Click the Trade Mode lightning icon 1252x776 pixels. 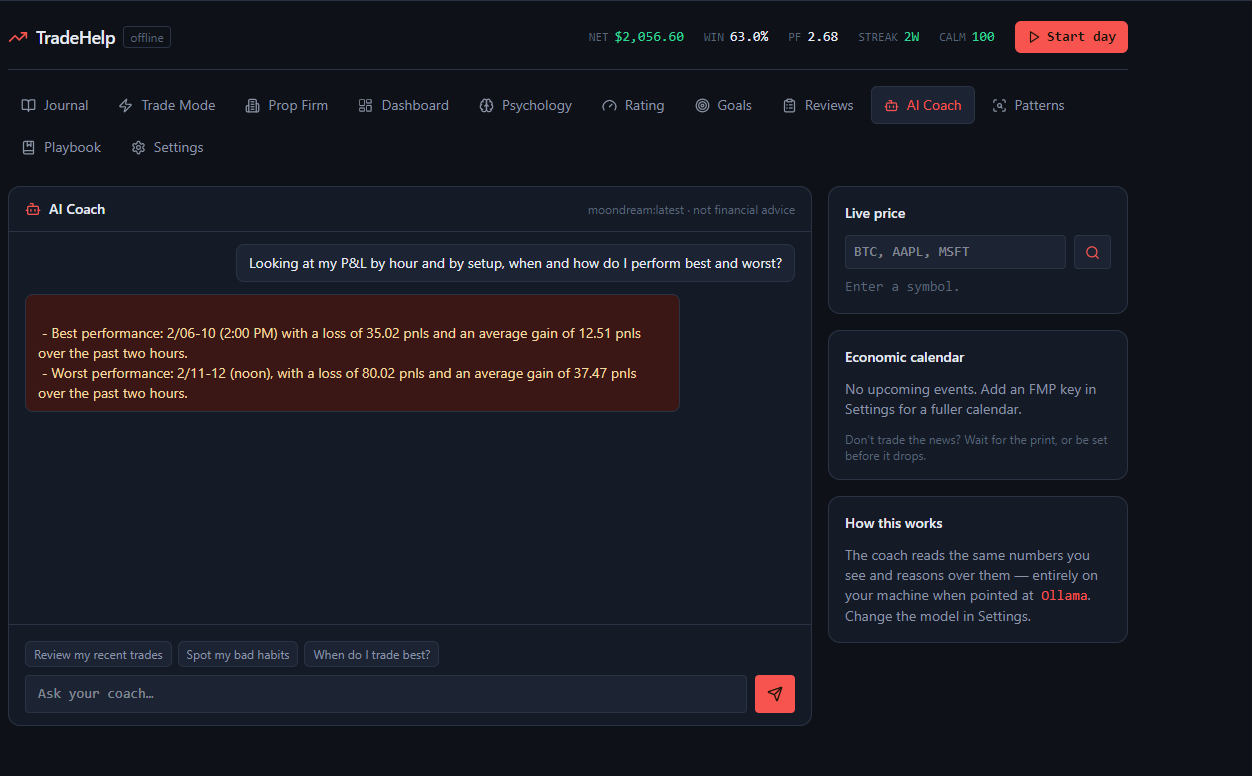pos(126,105)
